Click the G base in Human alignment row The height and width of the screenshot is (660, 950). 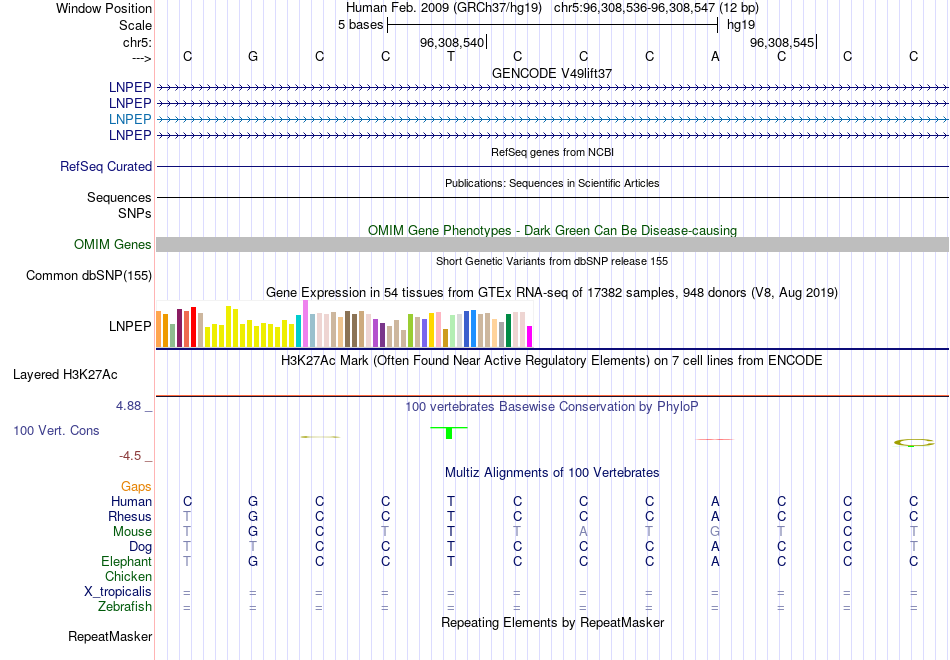point(253,502)
